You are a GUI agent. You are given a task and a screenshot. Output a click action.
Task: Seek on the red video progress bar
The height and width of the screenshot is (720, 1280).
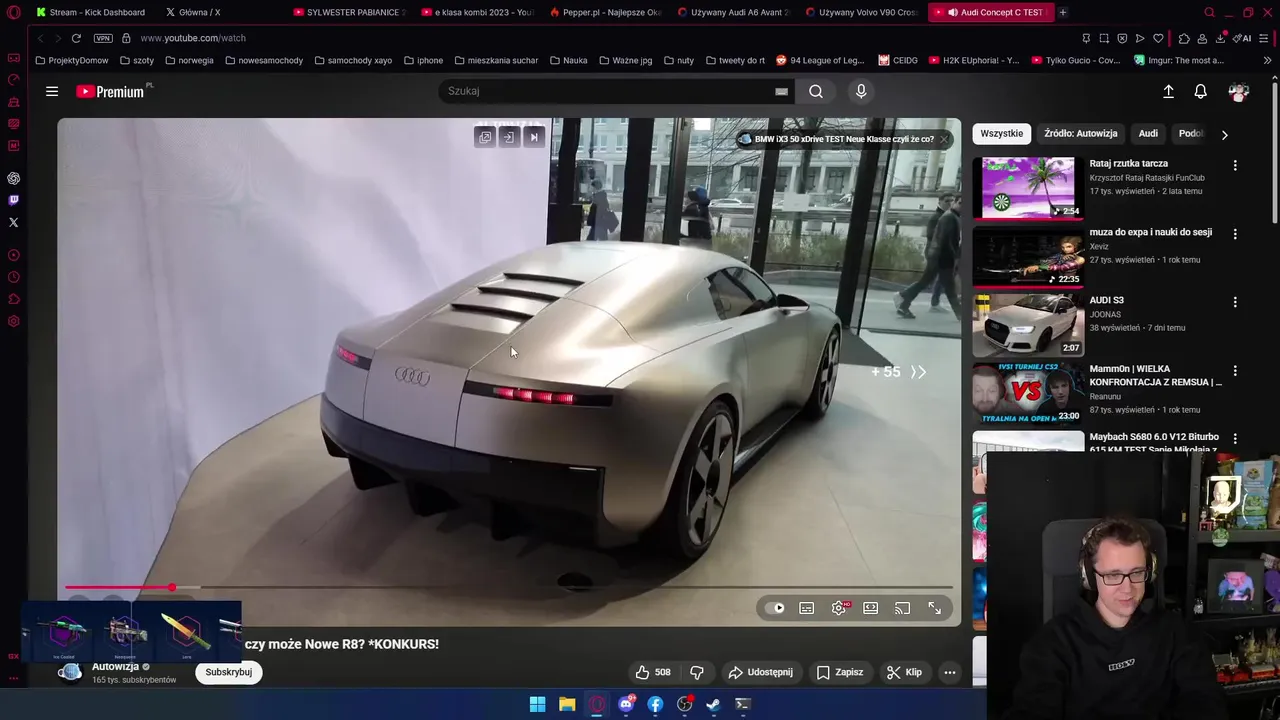[x=508, y=588]
